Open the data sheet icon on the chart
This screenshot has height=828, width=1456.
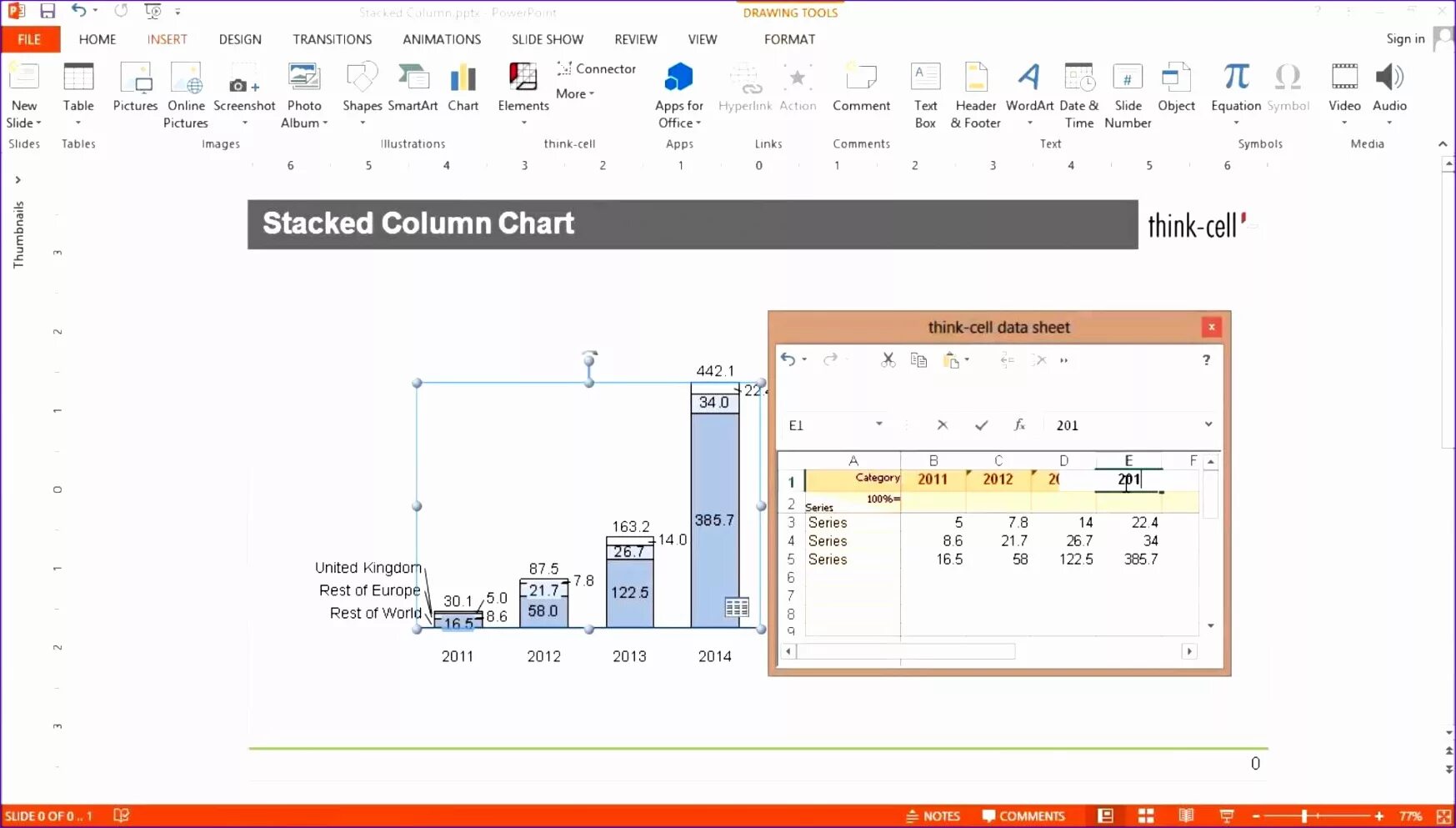click(737, 607)
